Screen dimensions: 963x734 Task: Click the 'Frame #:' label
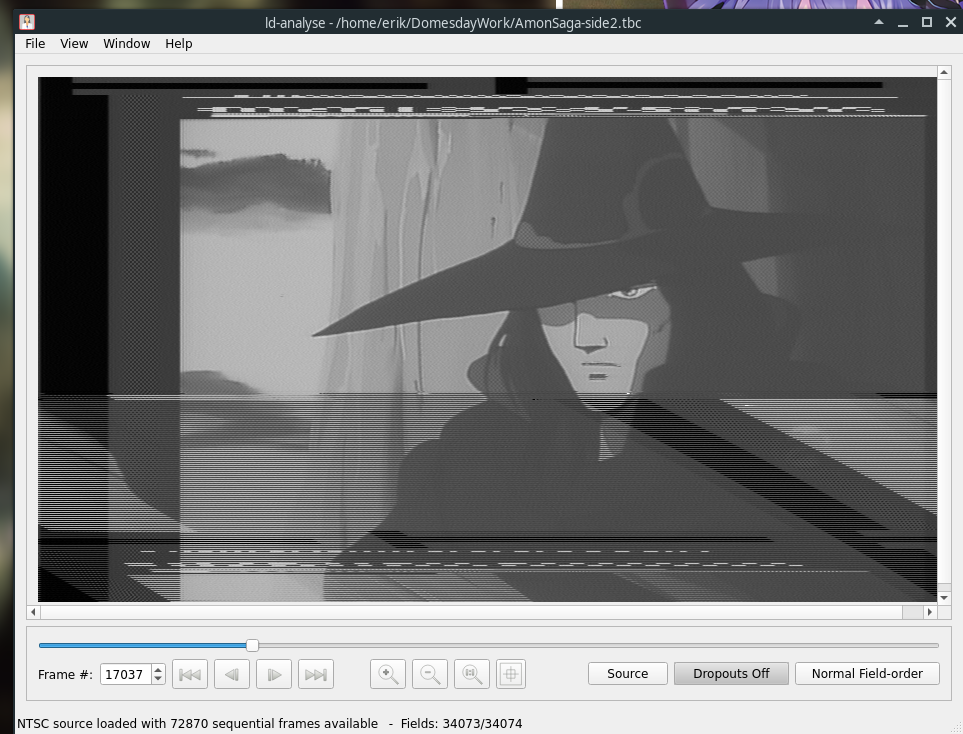65,674
